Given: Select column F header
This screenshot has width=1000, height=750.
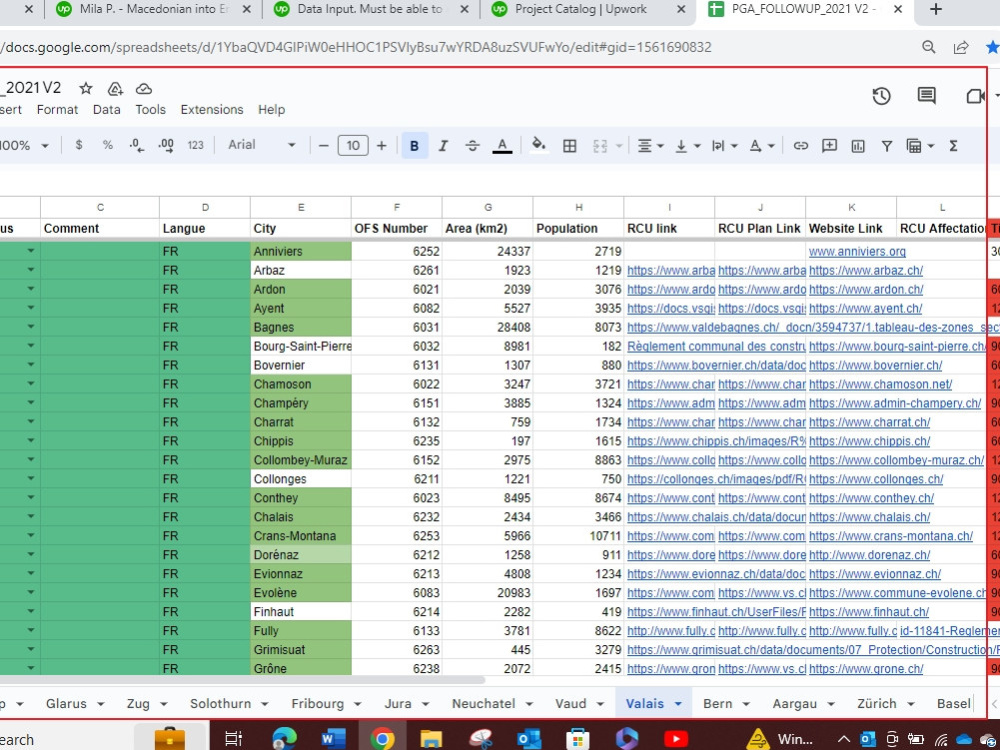Looking at the screenshot, I should [397, 207].
